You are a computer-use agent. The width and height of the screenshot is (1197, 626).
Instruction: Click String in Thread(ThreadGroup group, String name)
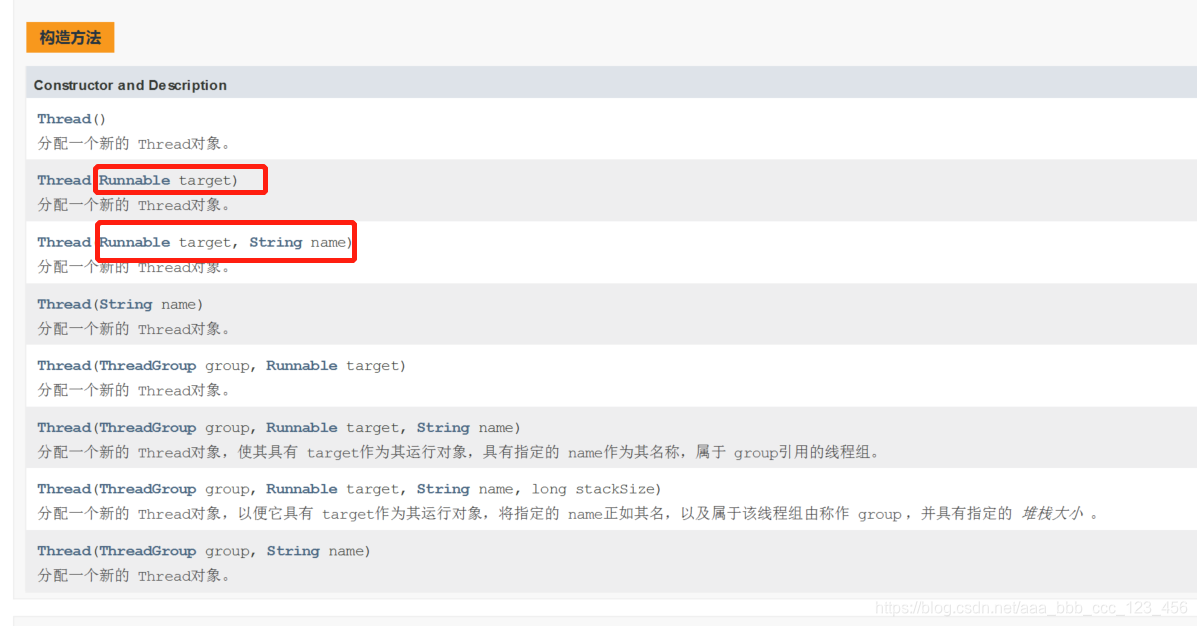coord(293,550)
